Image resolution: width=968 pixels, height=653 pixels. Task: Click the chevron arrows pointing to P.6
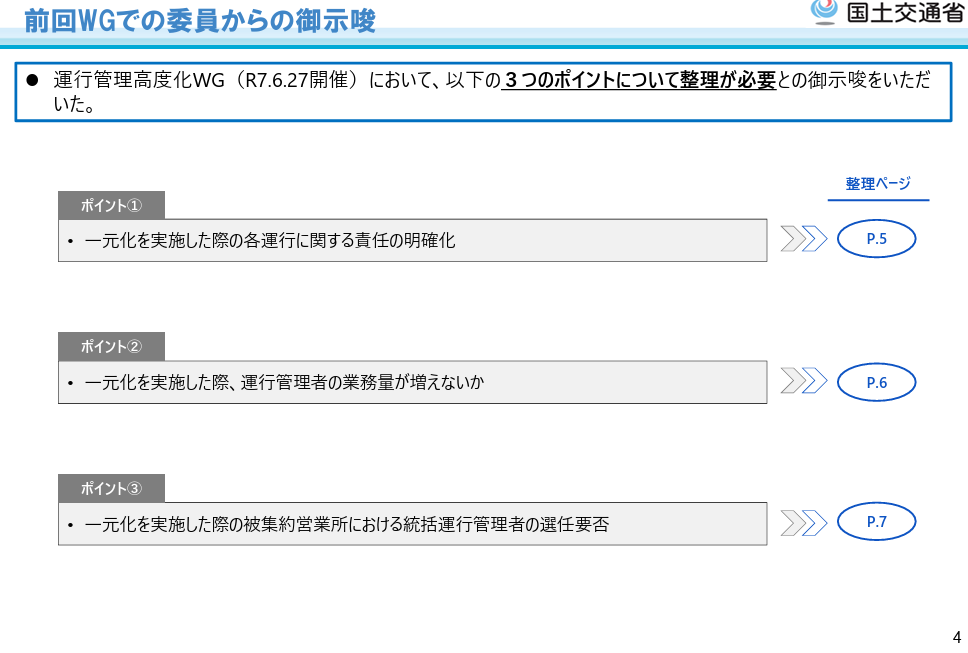tap(804, 381)
